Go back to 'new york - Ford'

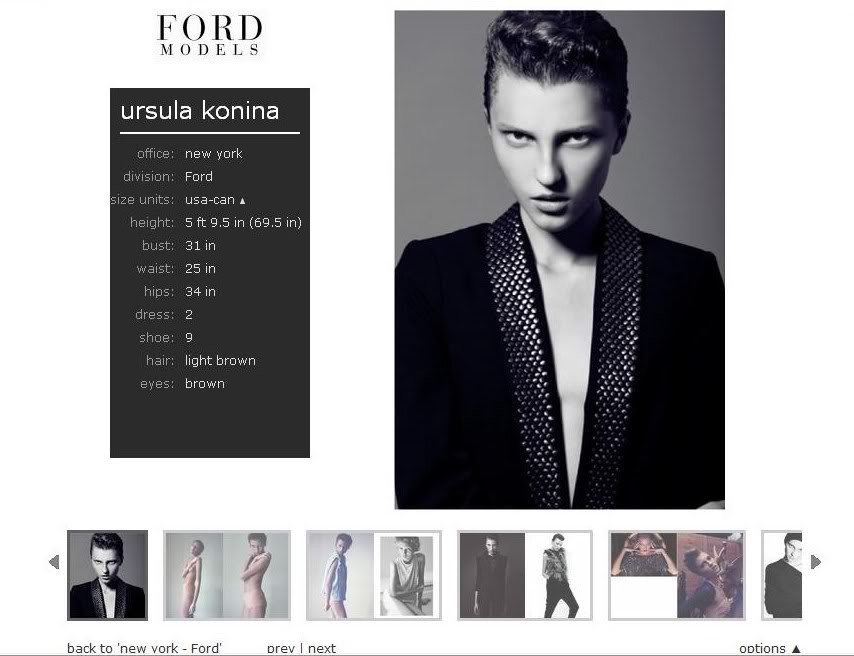[144, 648]
